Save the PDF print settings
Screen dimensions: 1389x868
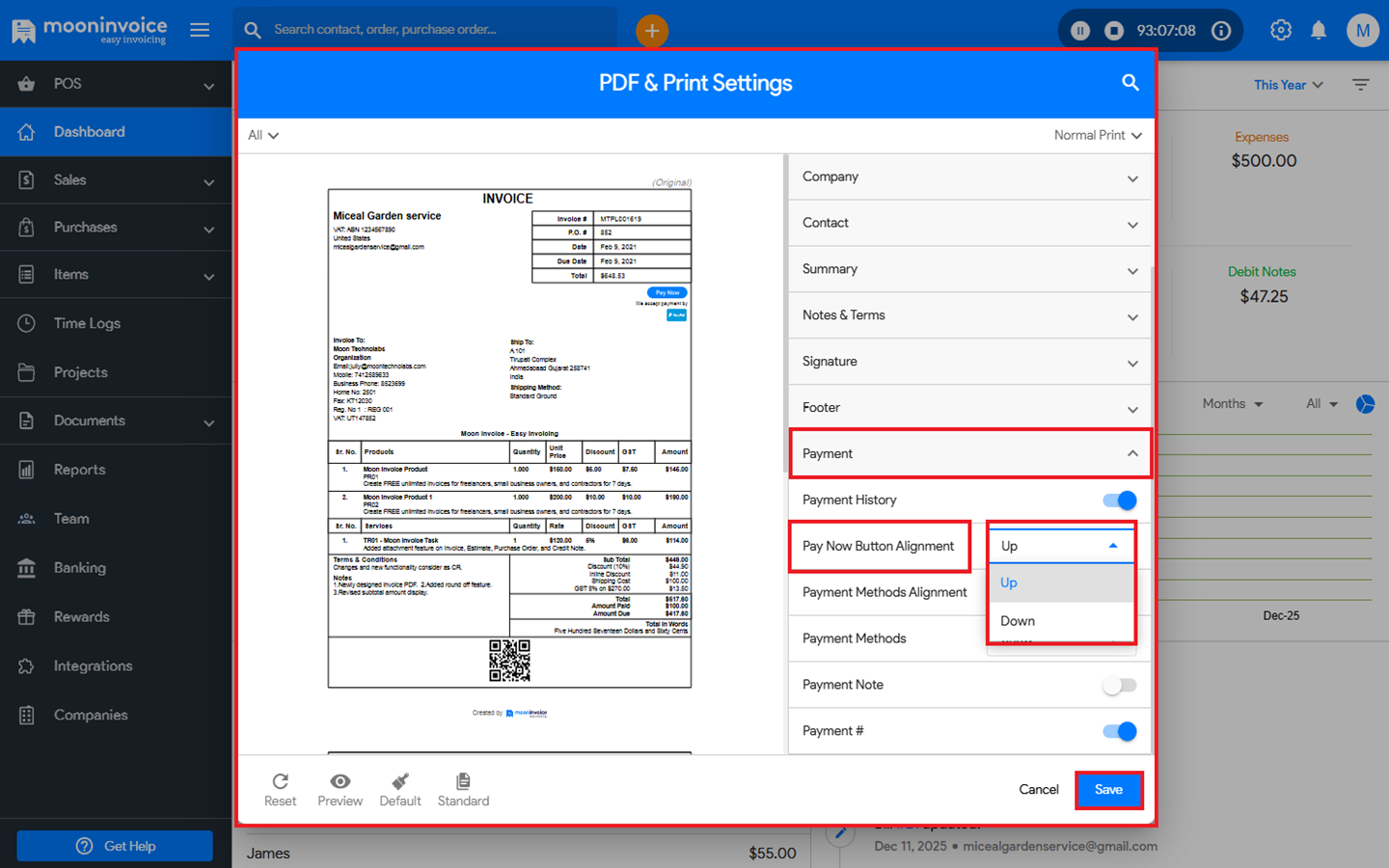point(1108,790)
